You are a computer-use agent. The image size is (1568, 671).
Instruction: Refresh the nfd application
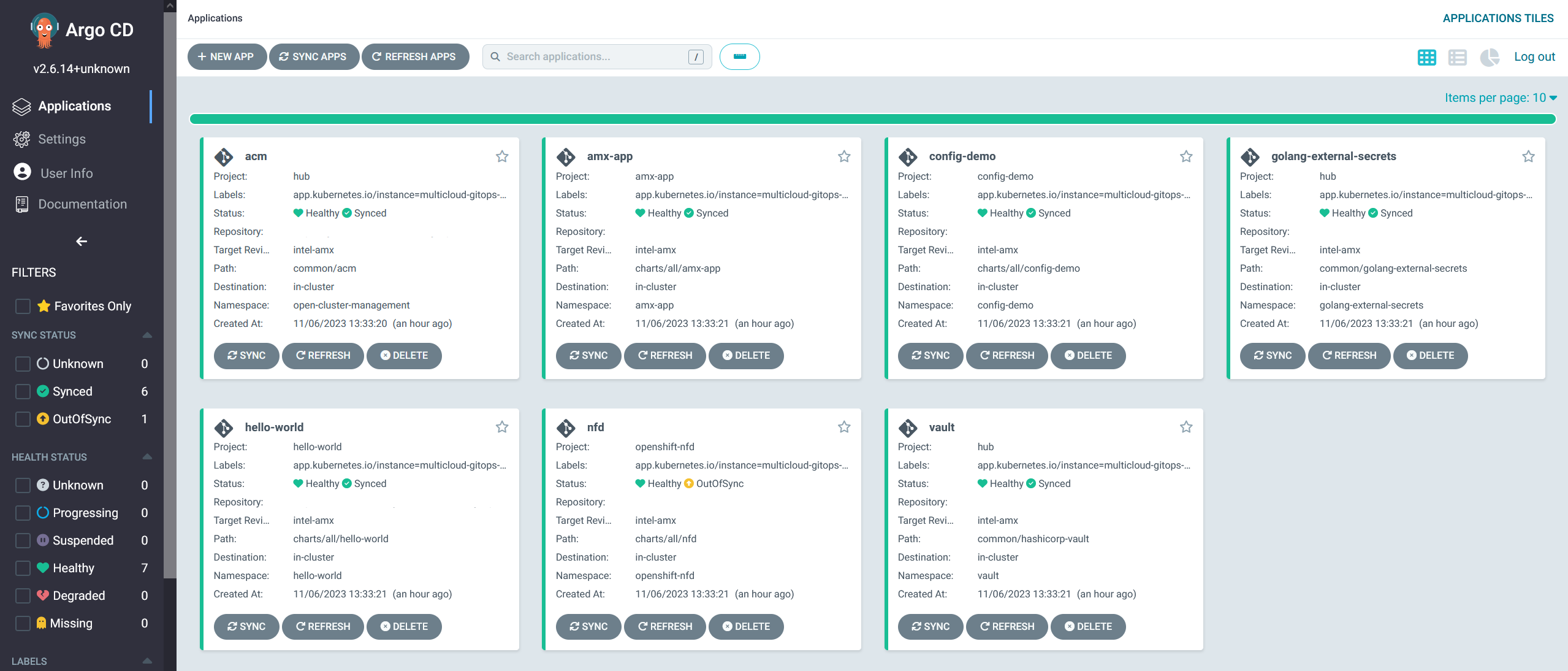pyautogui.click(x=665, y=626)
